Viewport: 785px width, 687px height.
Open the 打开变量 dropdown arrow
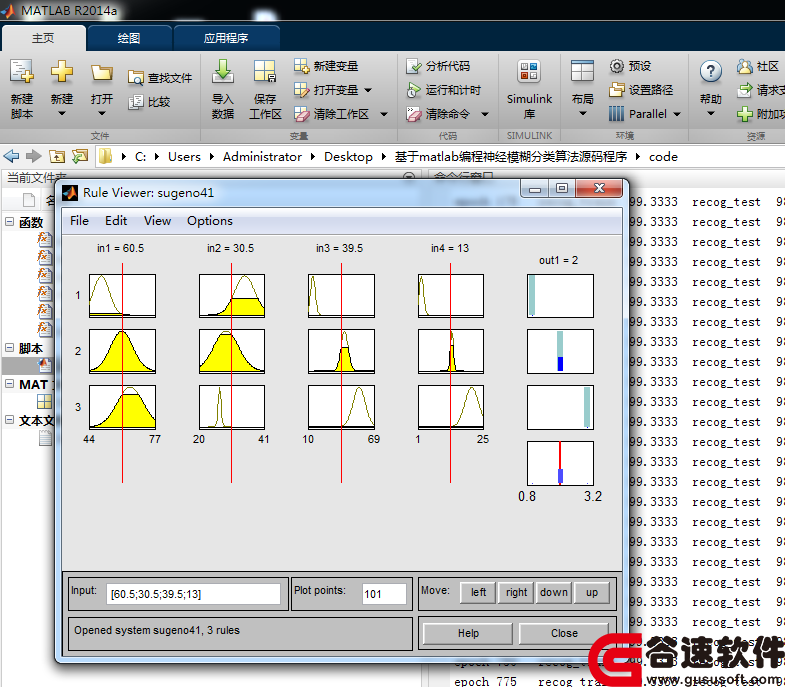tap(368, 90)
